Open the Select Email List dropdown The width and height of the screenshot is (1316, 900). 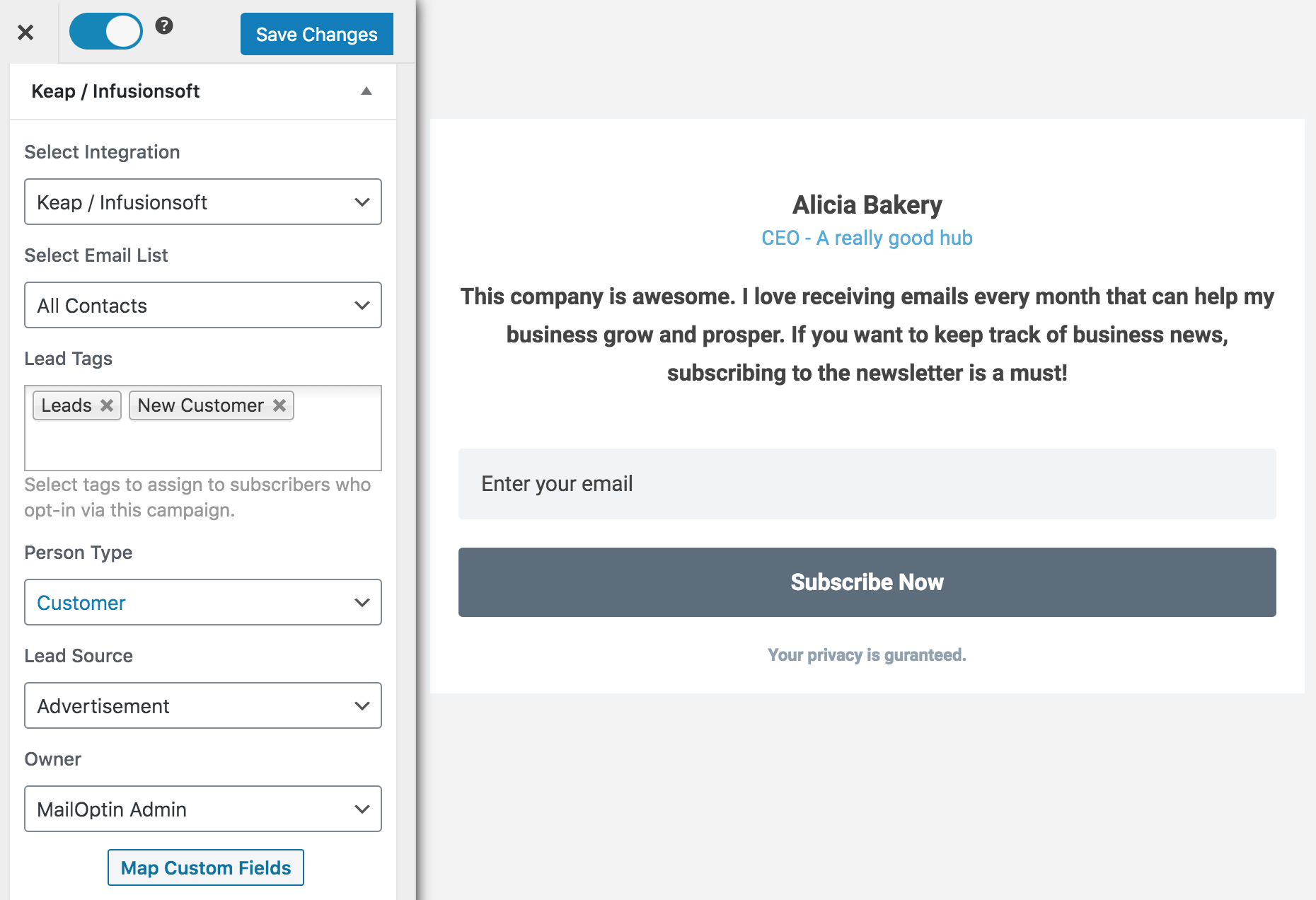click(x=202, y=305)
